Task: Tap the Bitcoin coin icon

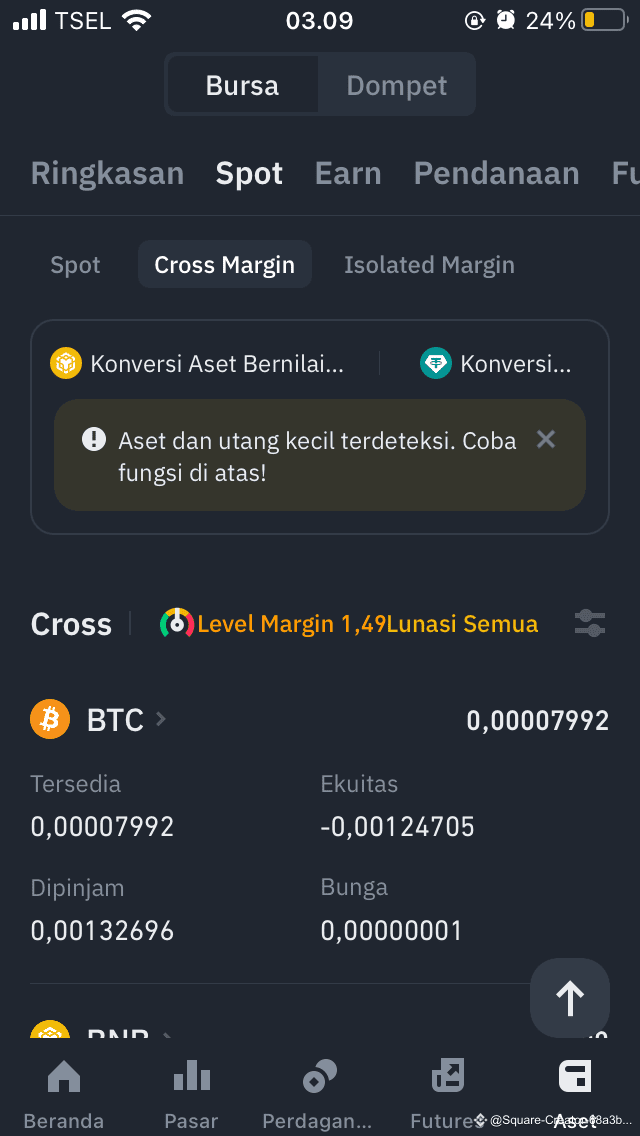Action: (x=50, y=719)
